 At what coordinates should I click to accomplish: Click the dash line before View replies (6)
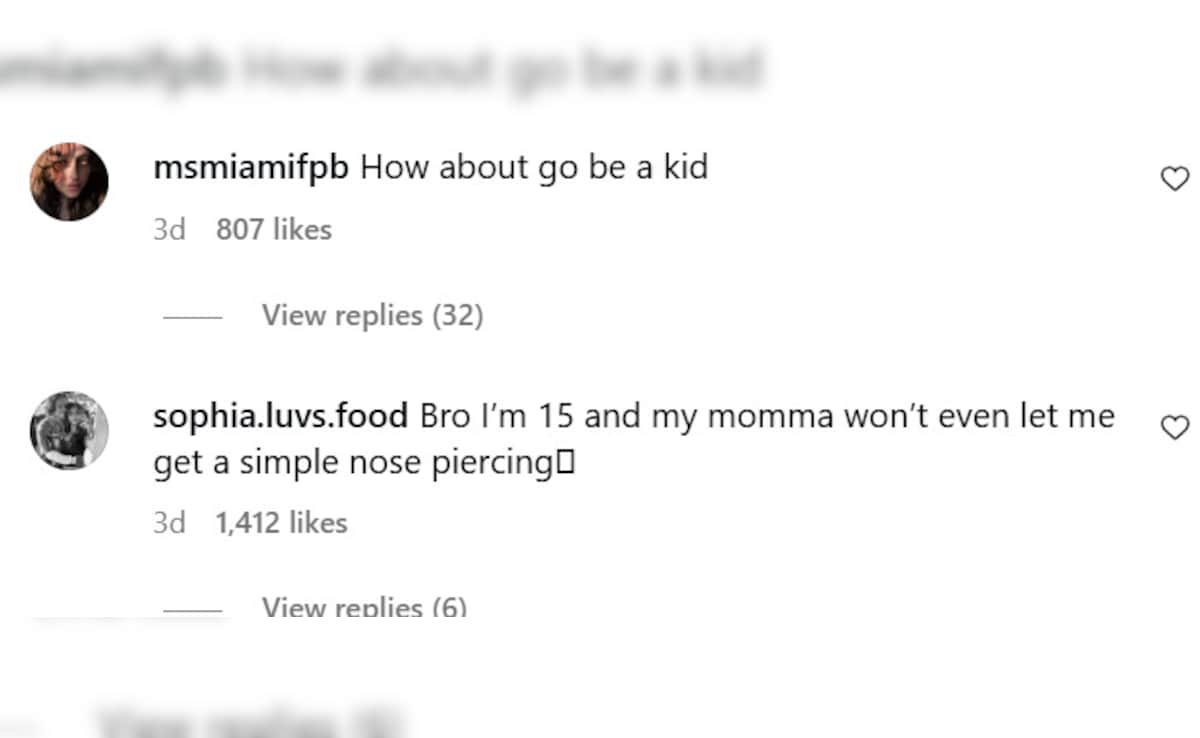coord(192,608)
